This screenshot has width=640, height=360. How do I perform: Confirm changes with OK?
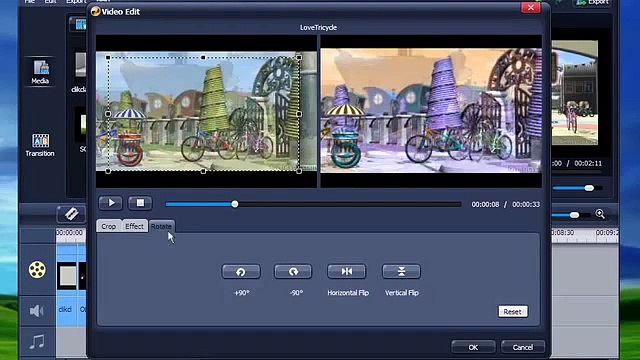coord(473,347)
